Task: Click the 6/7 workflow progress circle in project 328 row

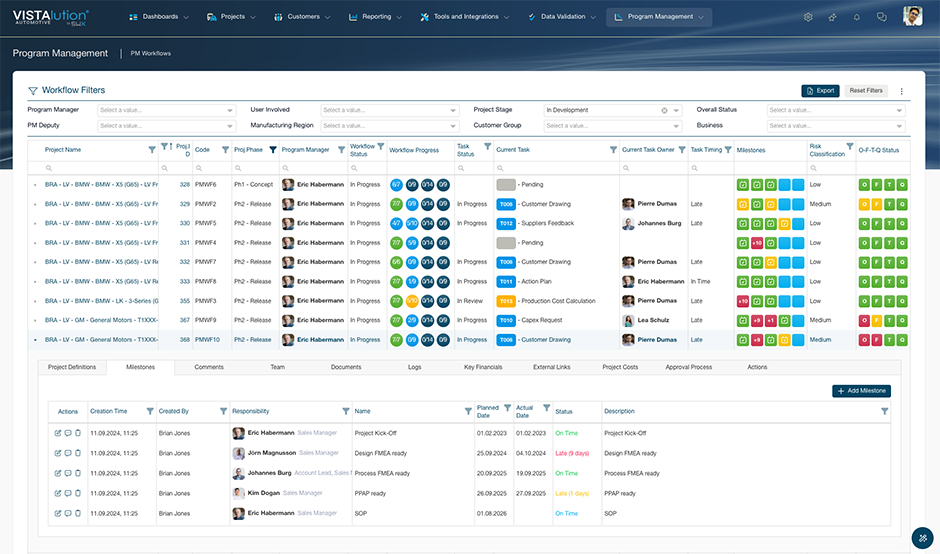Action: [396, 185]
